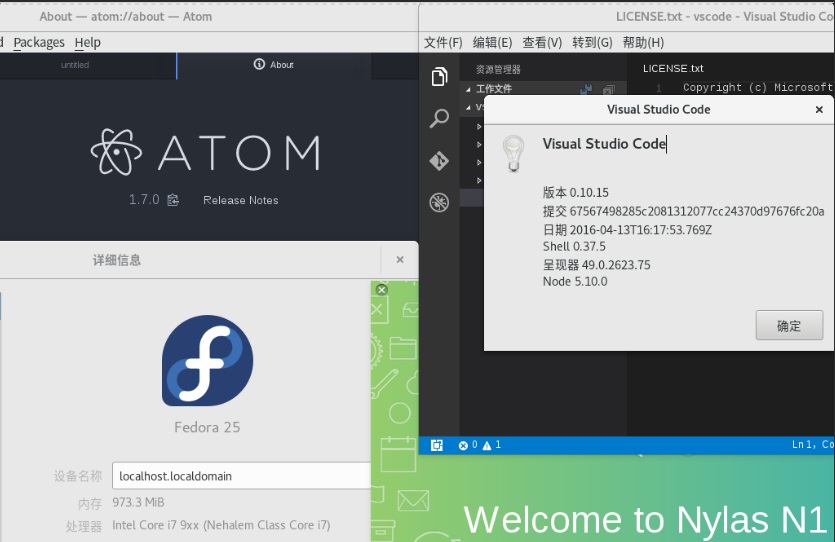835x542 pixels.
Task: Click the 呈现器 49.0.2623.75 line
Action: point(596,265)
